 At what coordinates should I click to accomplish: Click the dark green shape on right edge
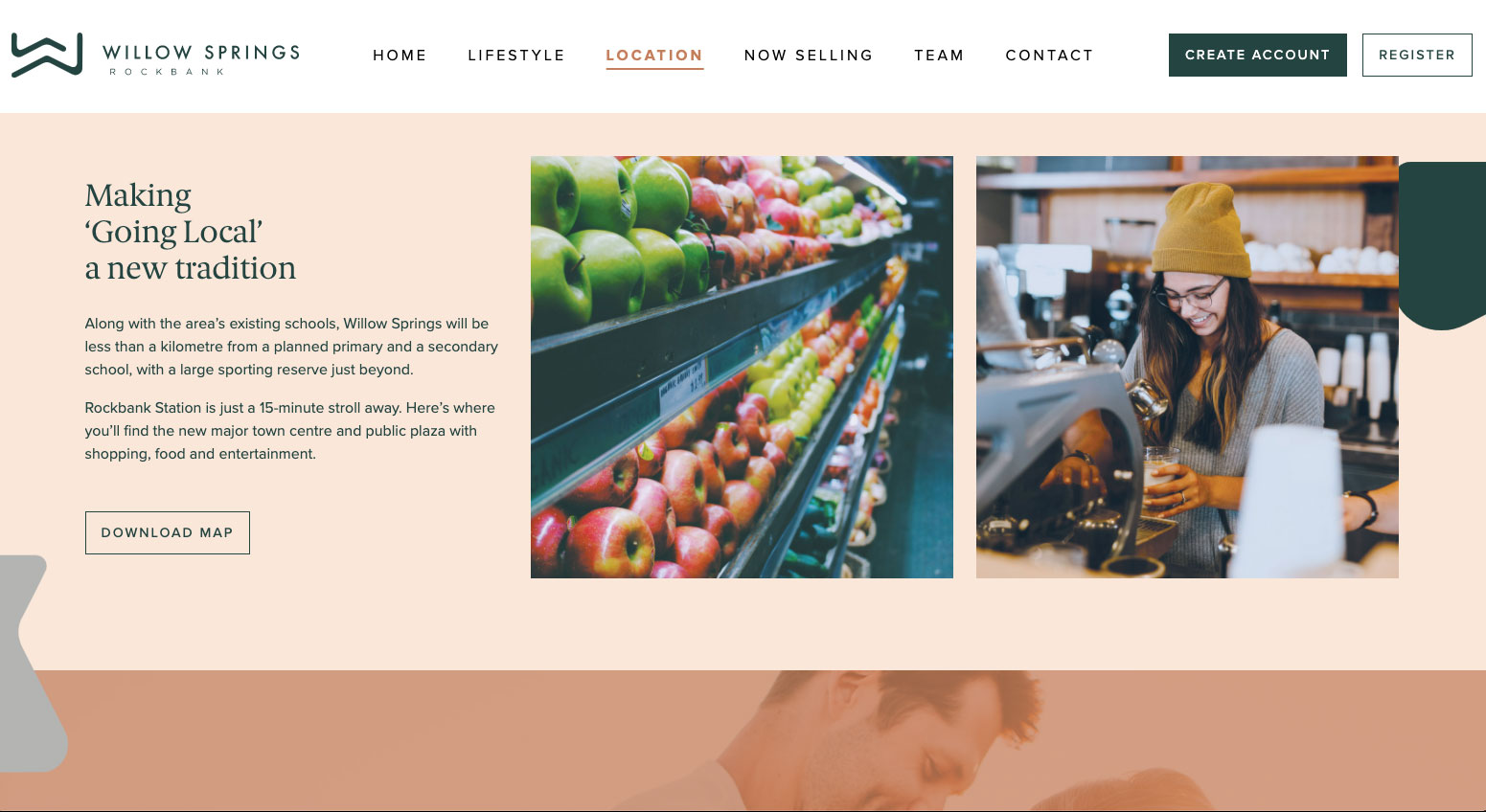(x=1443, y=245)
